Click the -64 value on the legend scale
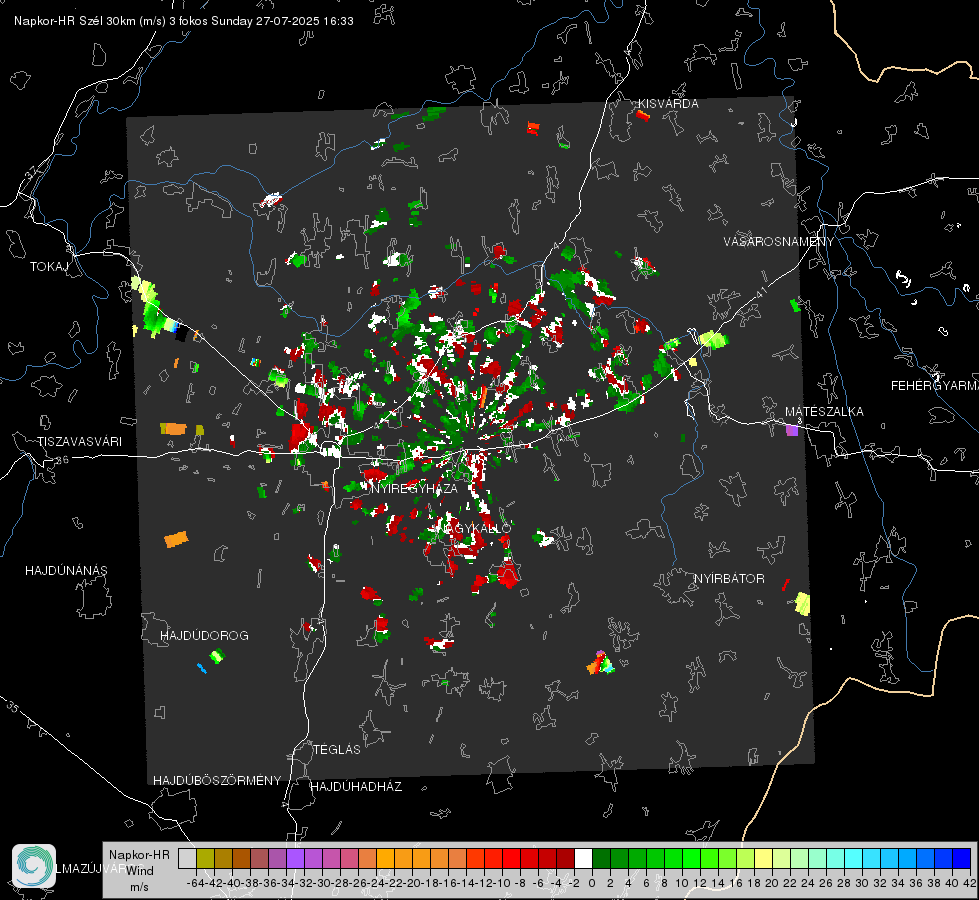The height and width of the screenshot is (900, 979). tap(195, 883)
